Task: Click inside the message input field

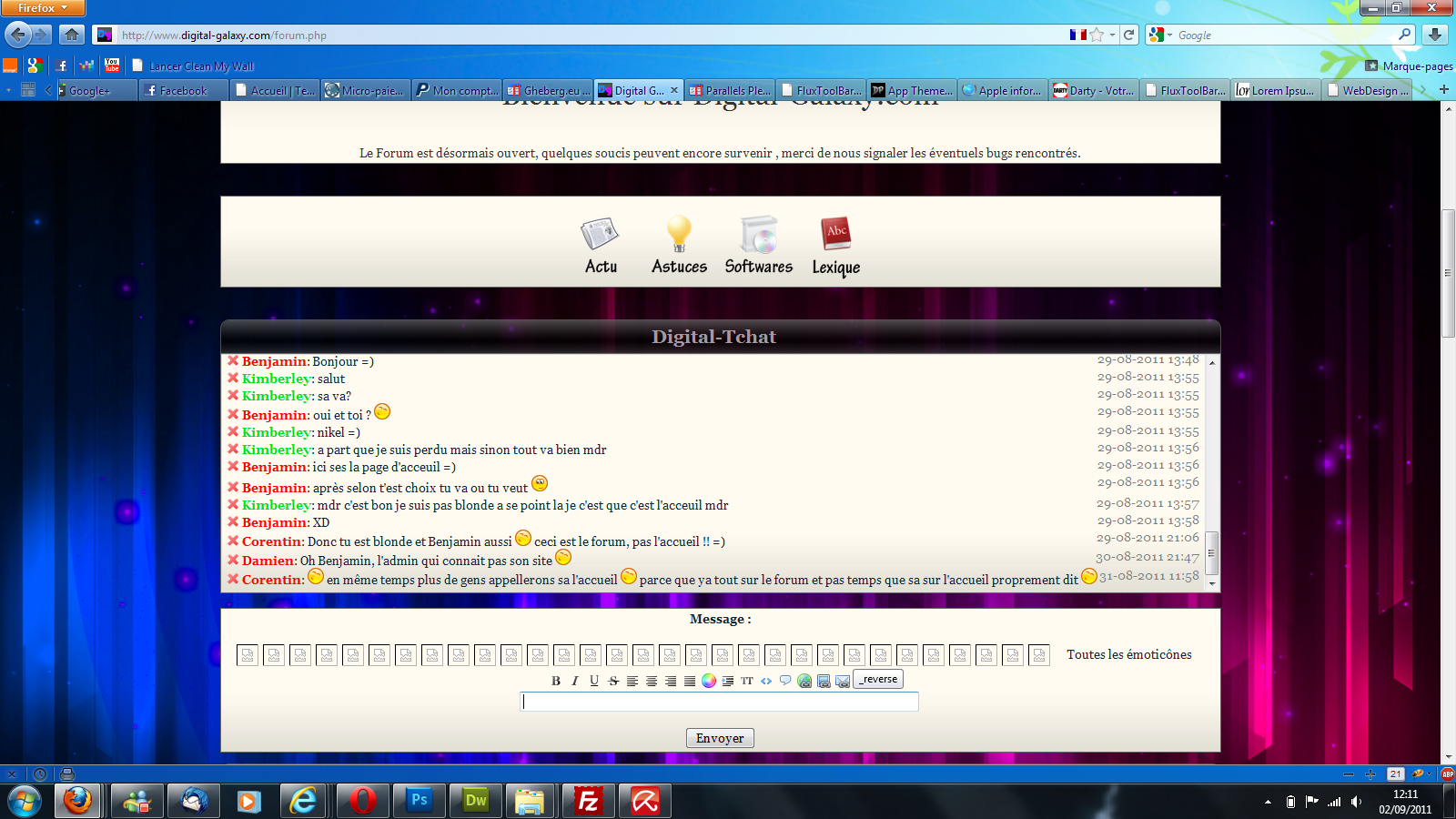Action: (719, 702)
